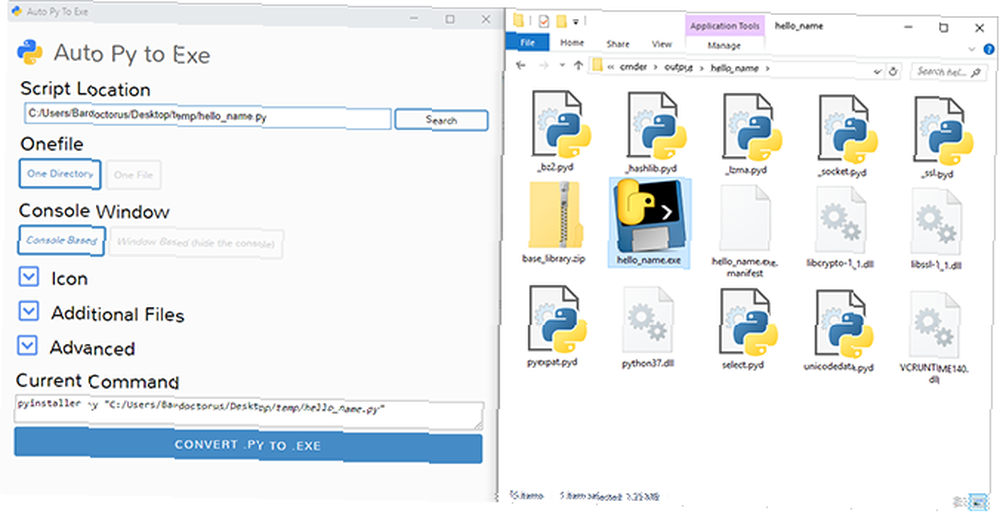This screenshot has height=514, width=1000.
Task: Click the Search button for script location
Action: tap(441, 120)
